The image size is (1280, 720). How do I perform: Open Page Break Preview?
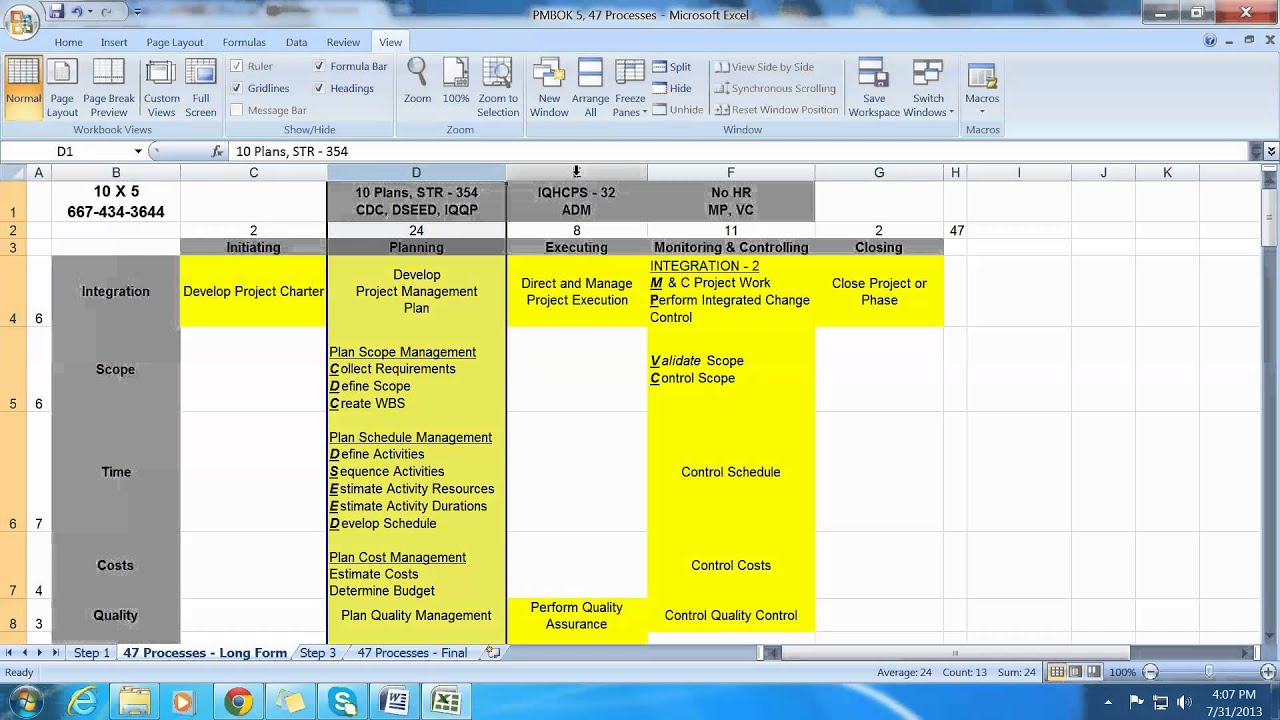(108, 87)
